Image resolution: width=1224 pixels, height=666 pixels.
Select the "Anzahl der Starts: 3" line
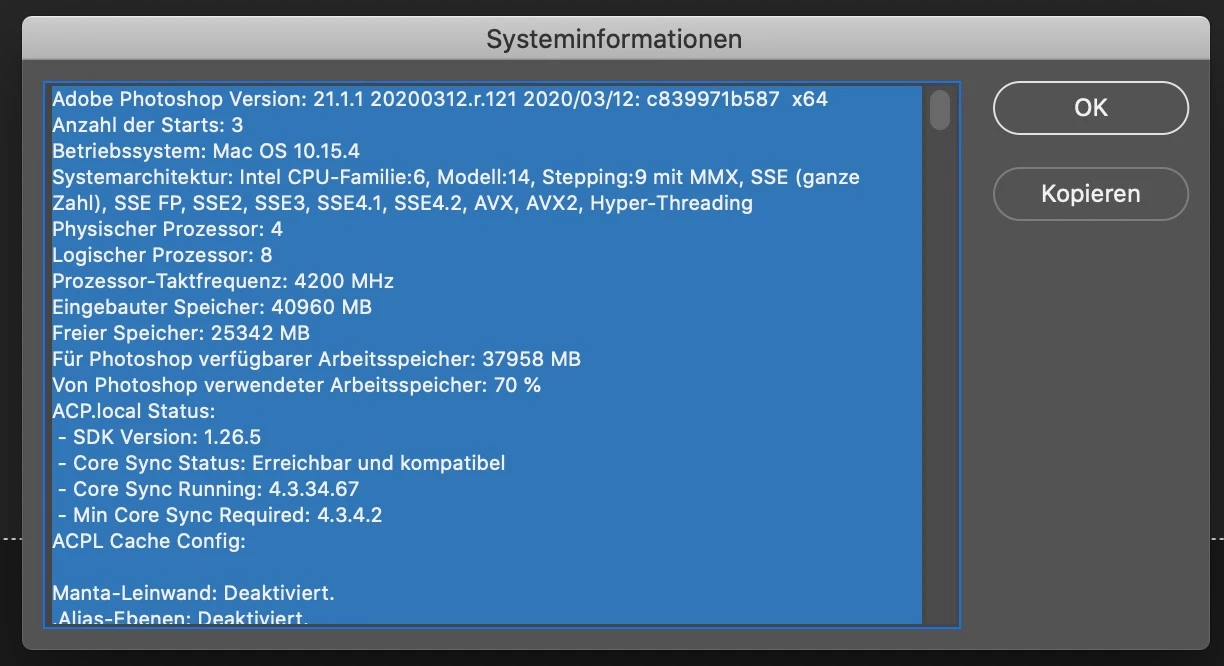tap(148, 125)
